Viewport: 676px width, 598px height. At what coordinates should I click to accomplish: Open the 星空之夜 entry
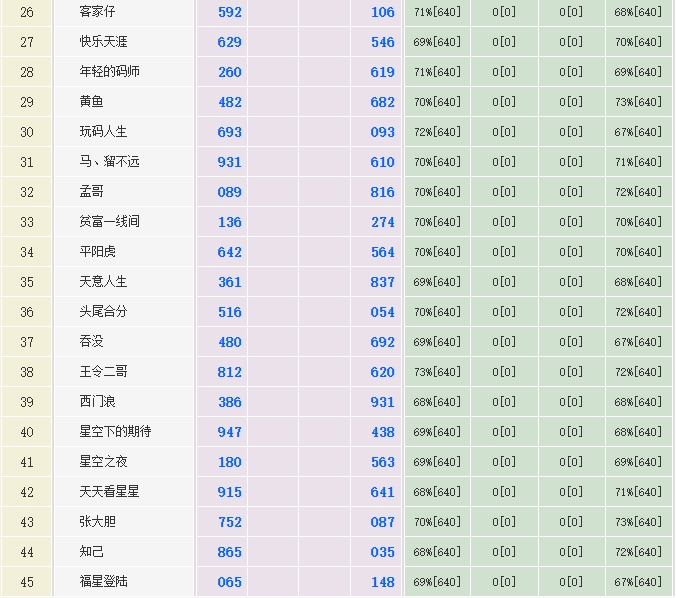click(x=104, y=462)
